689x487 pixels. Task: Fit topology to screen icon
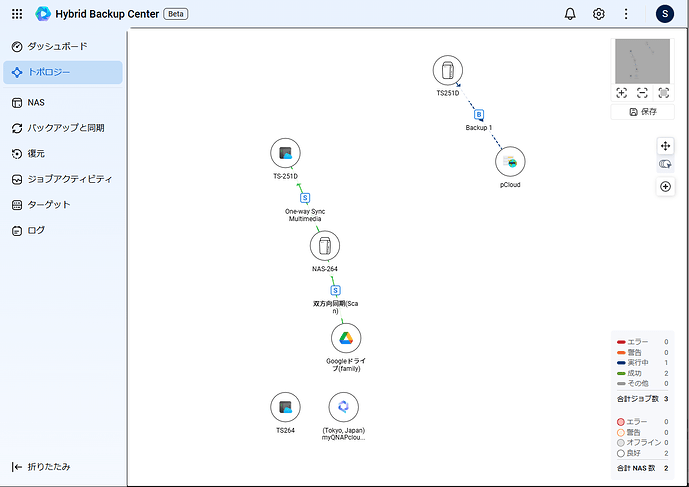point(663,92)
